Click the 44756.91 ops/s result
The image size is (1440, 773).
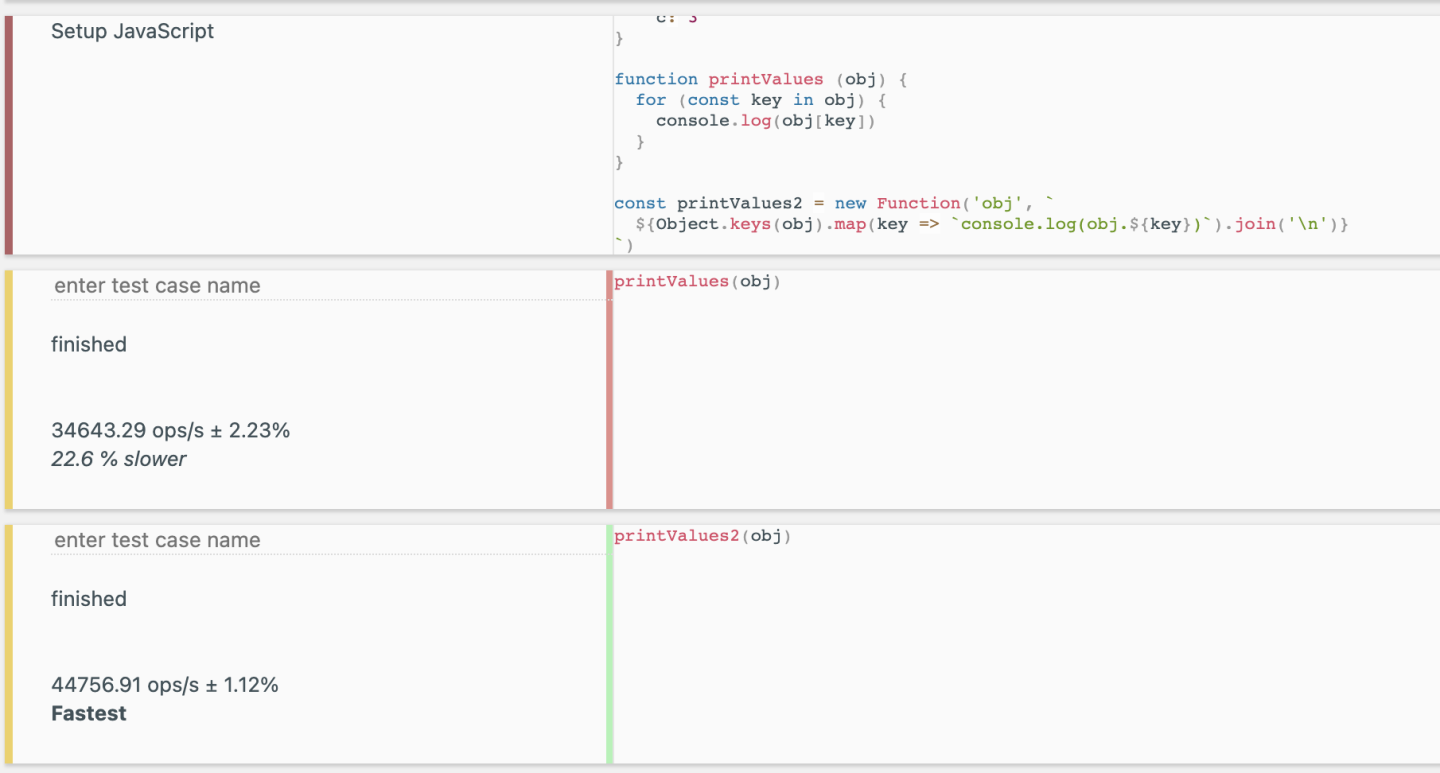click(x=164, y=685)
